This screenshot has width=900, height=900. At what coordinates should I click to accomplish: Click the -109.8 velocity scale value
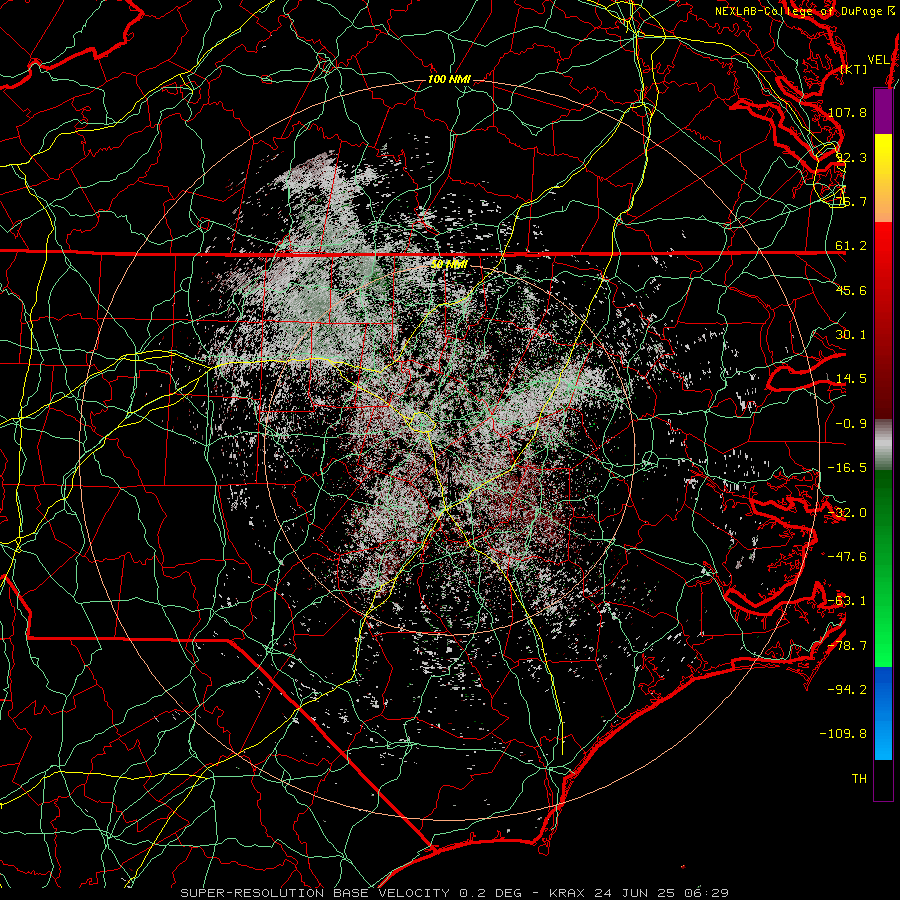[843, 734]
